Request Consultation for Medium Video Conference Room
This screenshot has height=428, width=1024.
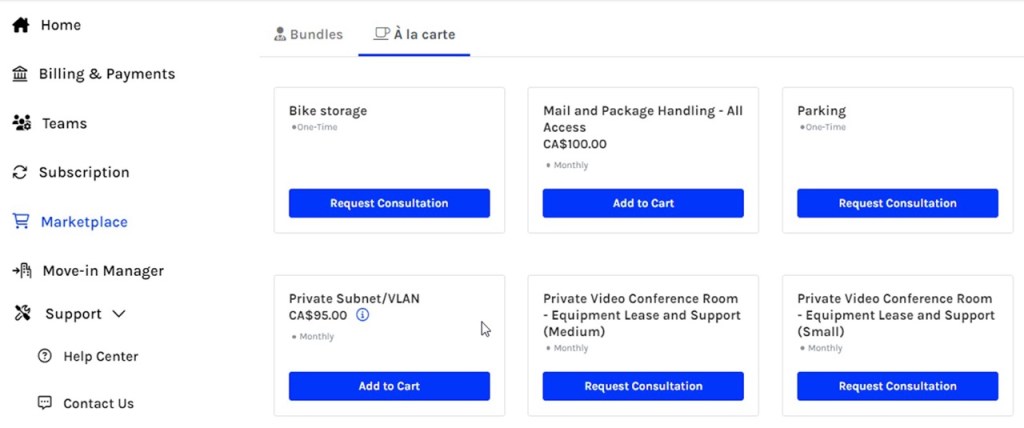(643, 386)
